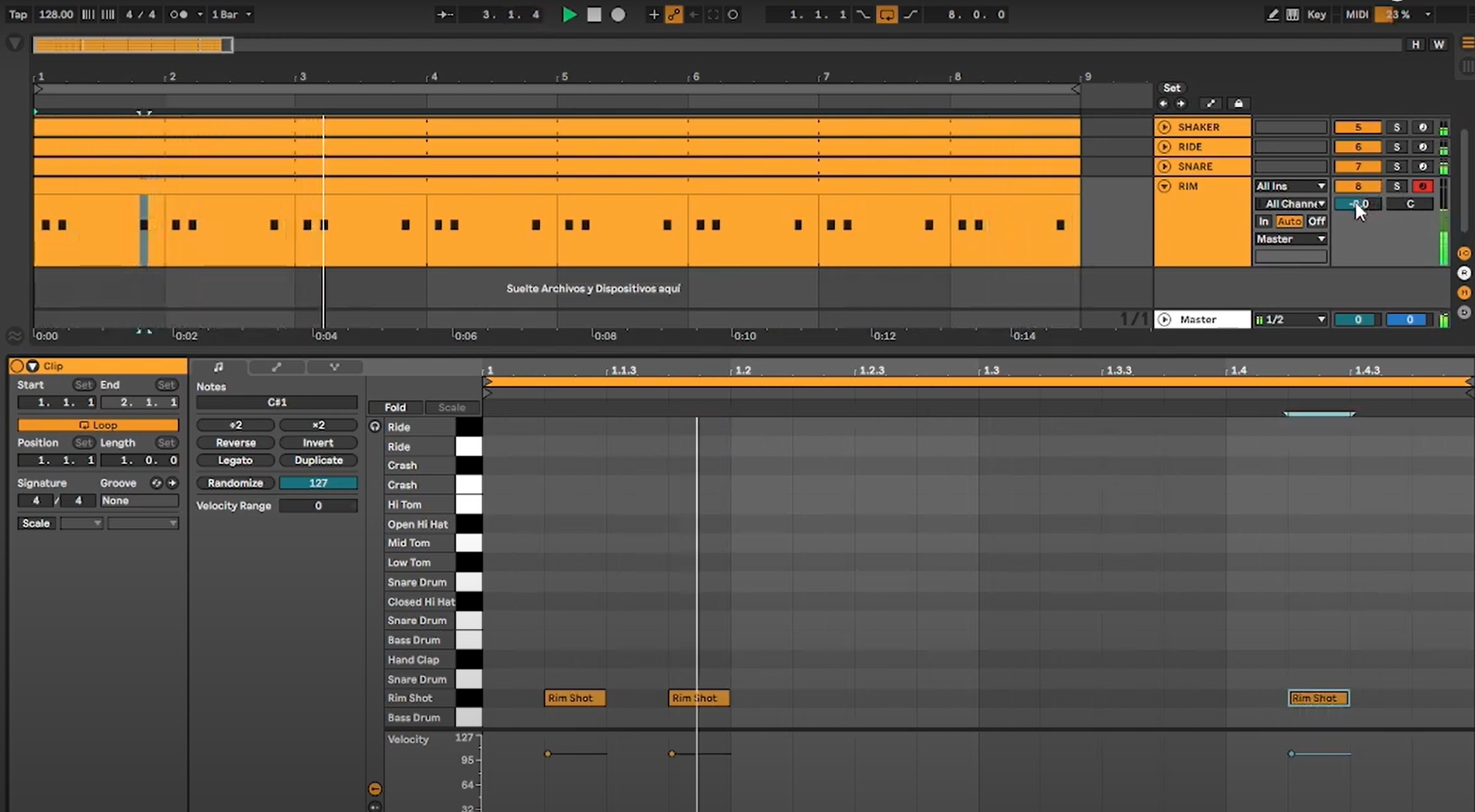Click the headphone preview icon in piano roll
The height and width of the screenshot is (812, 1475).
pyautogui.click(x=375, y=427)
